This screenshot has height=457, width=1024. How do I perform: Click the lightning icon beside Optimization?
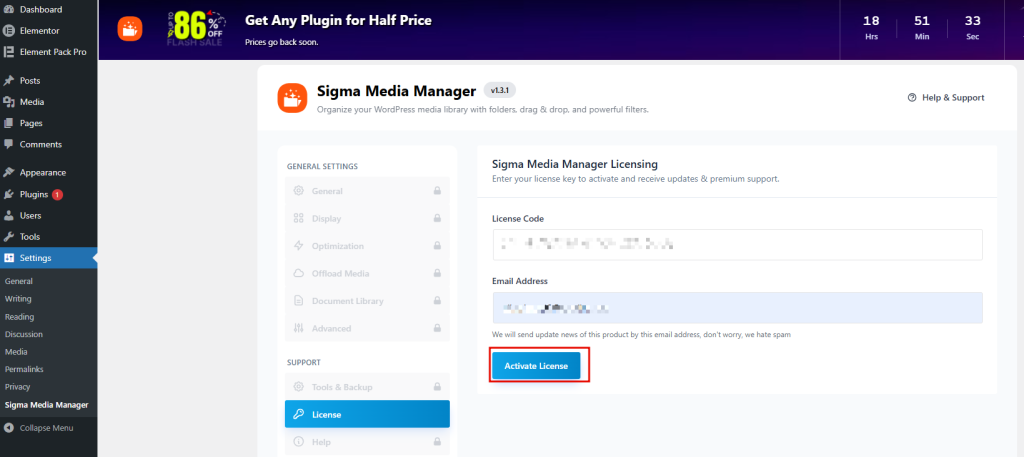298,245
